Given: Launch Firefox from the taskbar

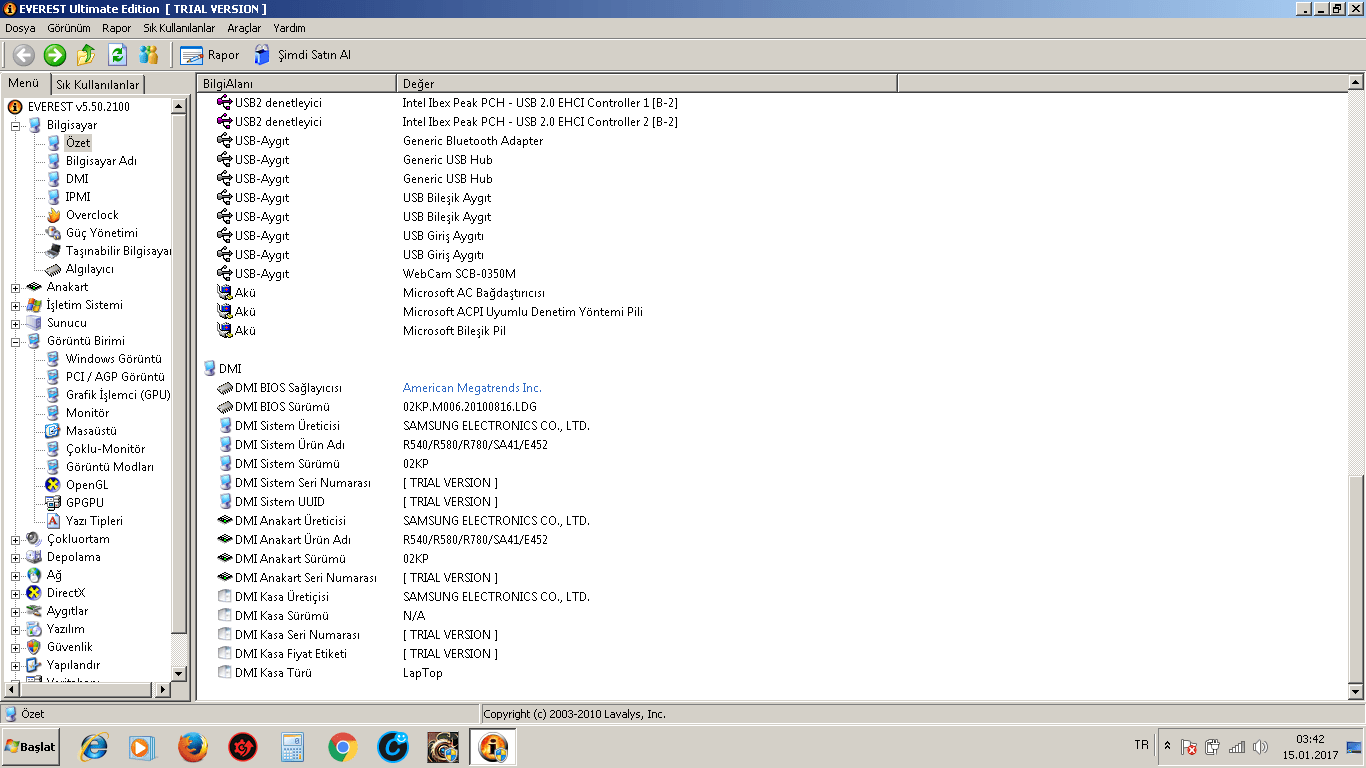Looking at the screenshot, I should pyautogui.click(x=192, y=747).
